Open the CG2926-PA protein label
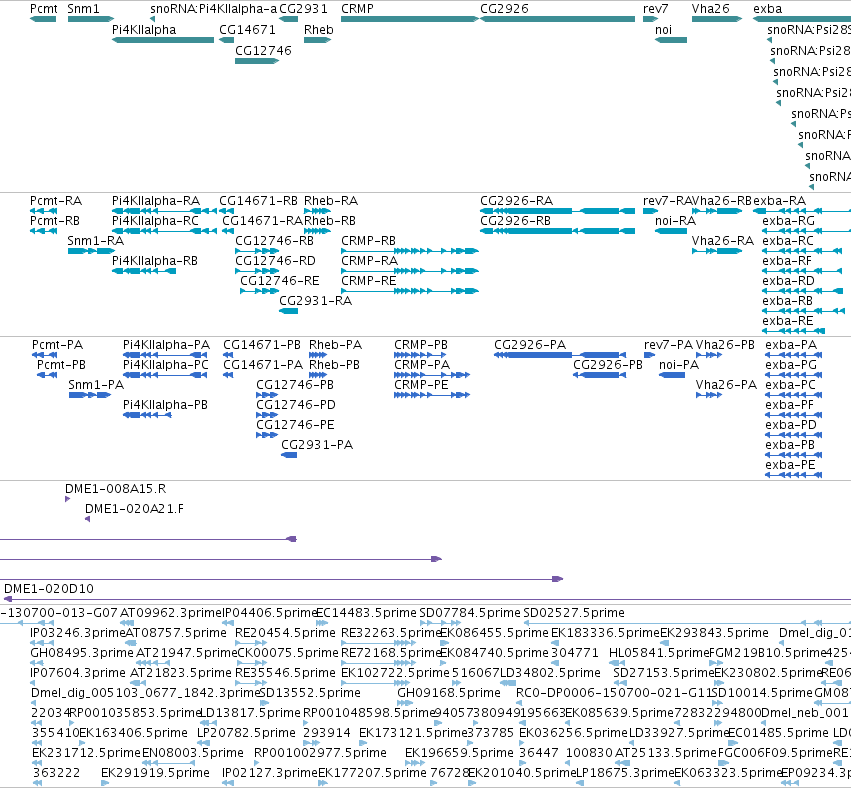The image size is (851, 788). 530,345
